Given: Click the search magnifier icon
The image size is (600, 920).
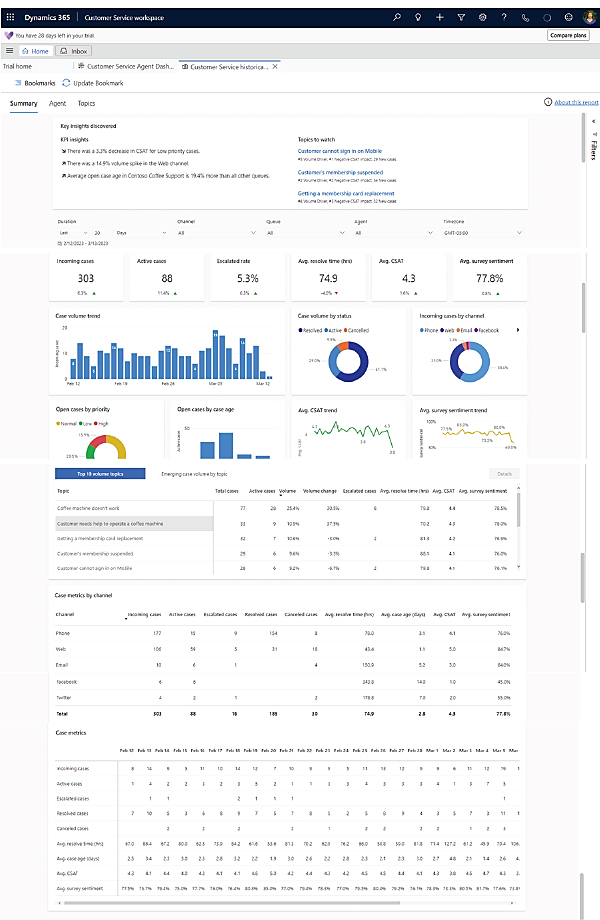Looking at the screenshot, I should 396,17.
